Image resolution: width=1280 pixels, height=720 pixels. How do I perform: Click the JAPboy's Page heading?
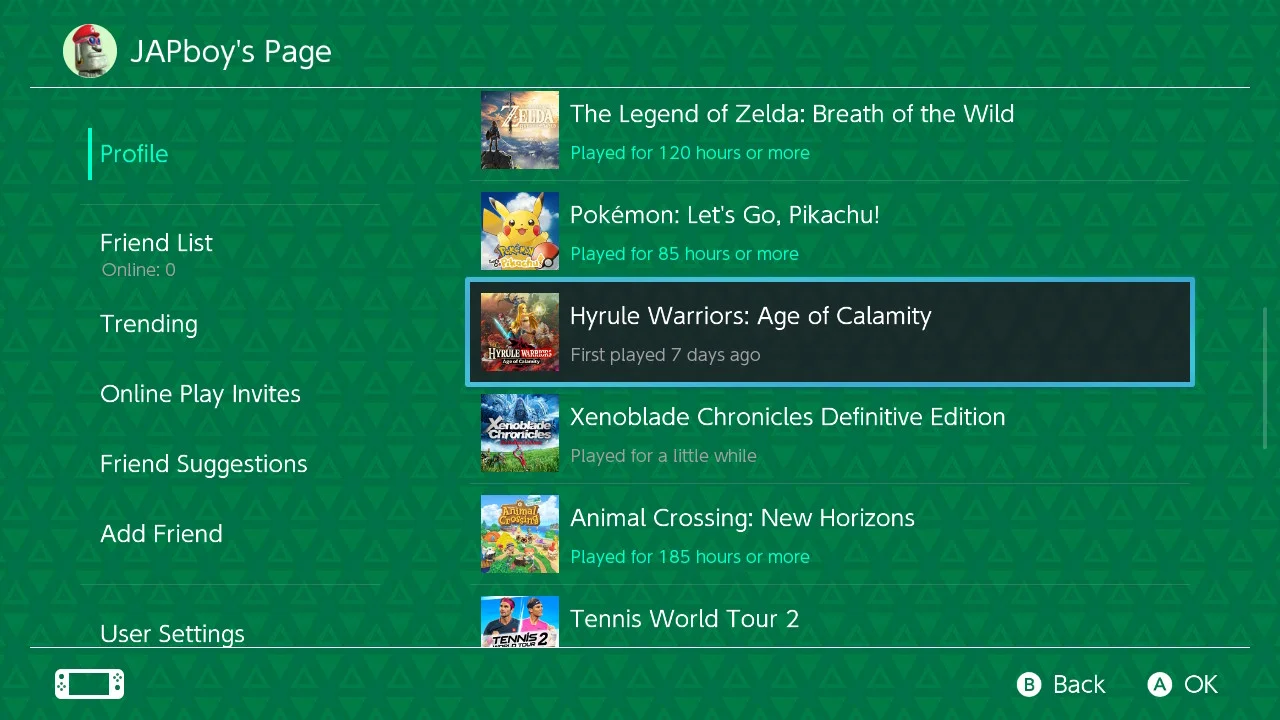click(231, 52)
